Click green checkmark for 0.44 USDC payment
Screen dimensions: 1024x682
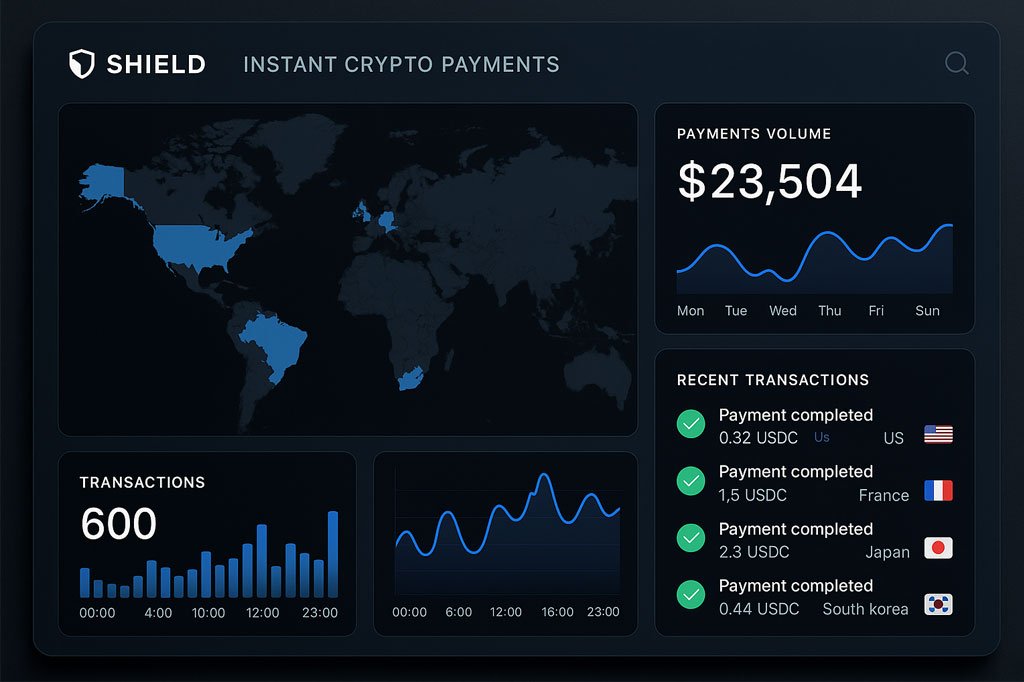pos(690,596)
